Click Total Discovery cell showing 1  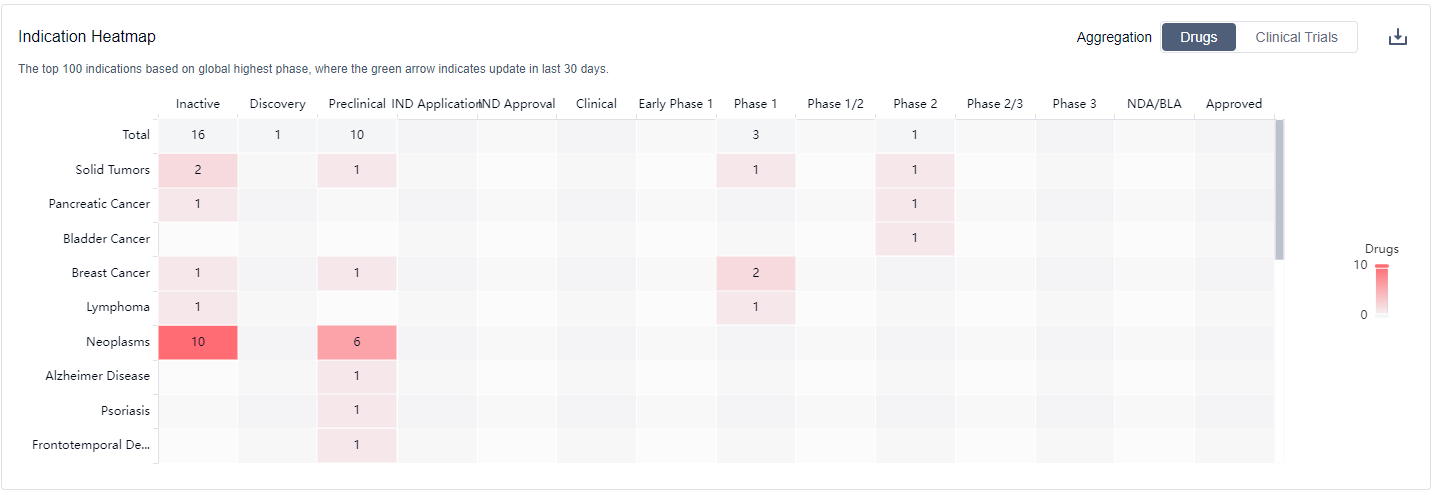(277, 135)
